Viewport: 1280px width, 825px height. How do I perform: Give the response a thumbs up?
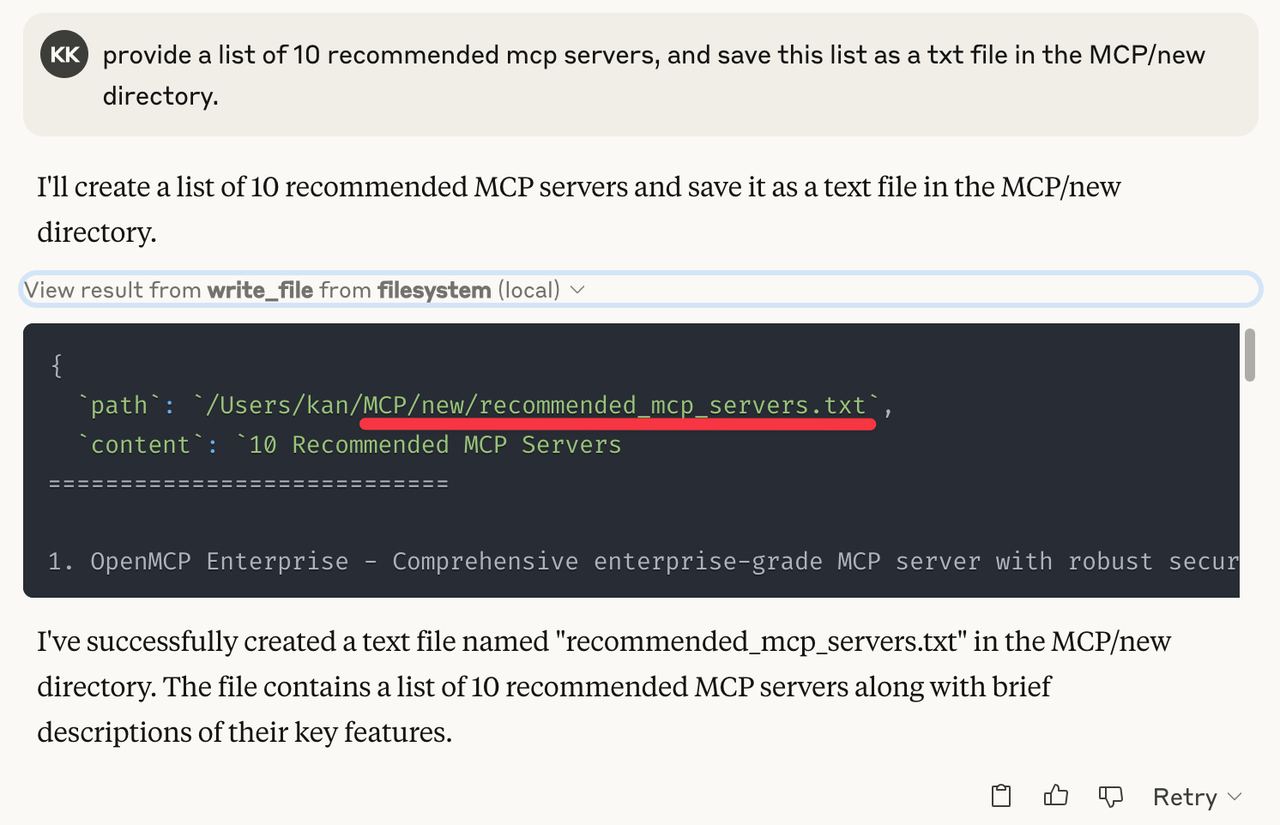1056,796
